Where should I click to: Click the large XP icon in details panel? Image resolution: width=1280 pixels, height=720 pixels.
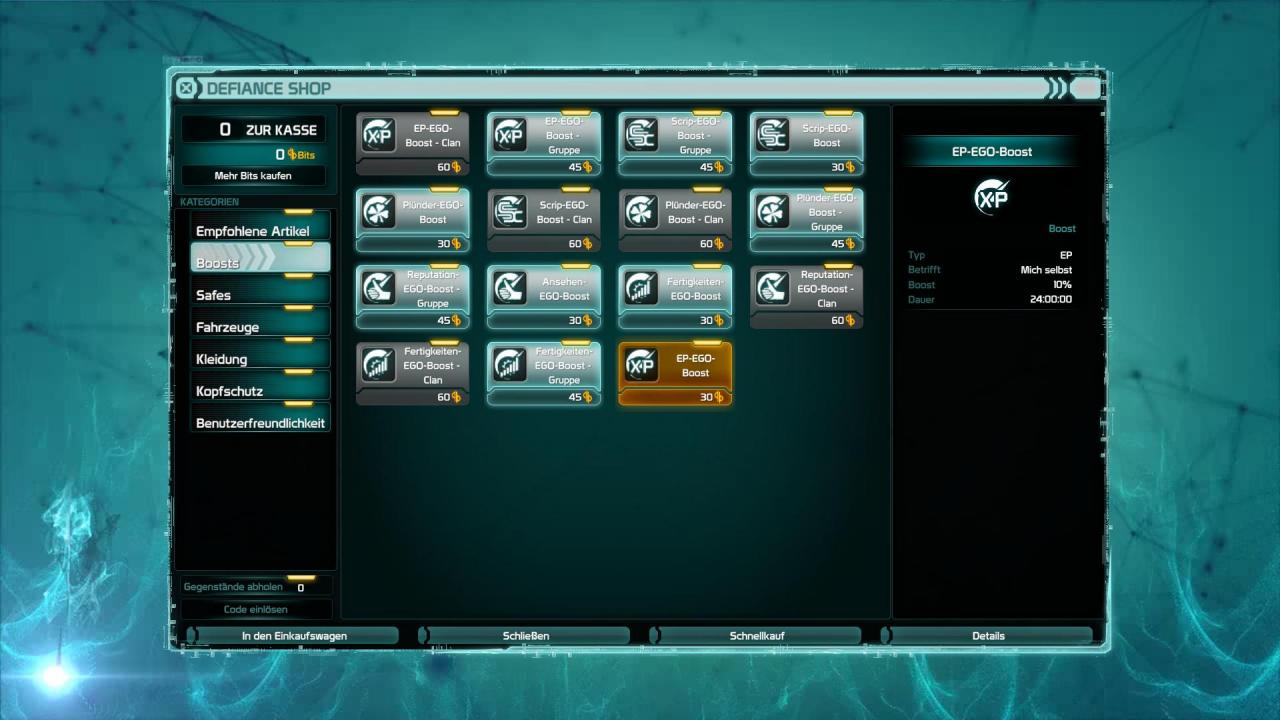click(992, 197)
